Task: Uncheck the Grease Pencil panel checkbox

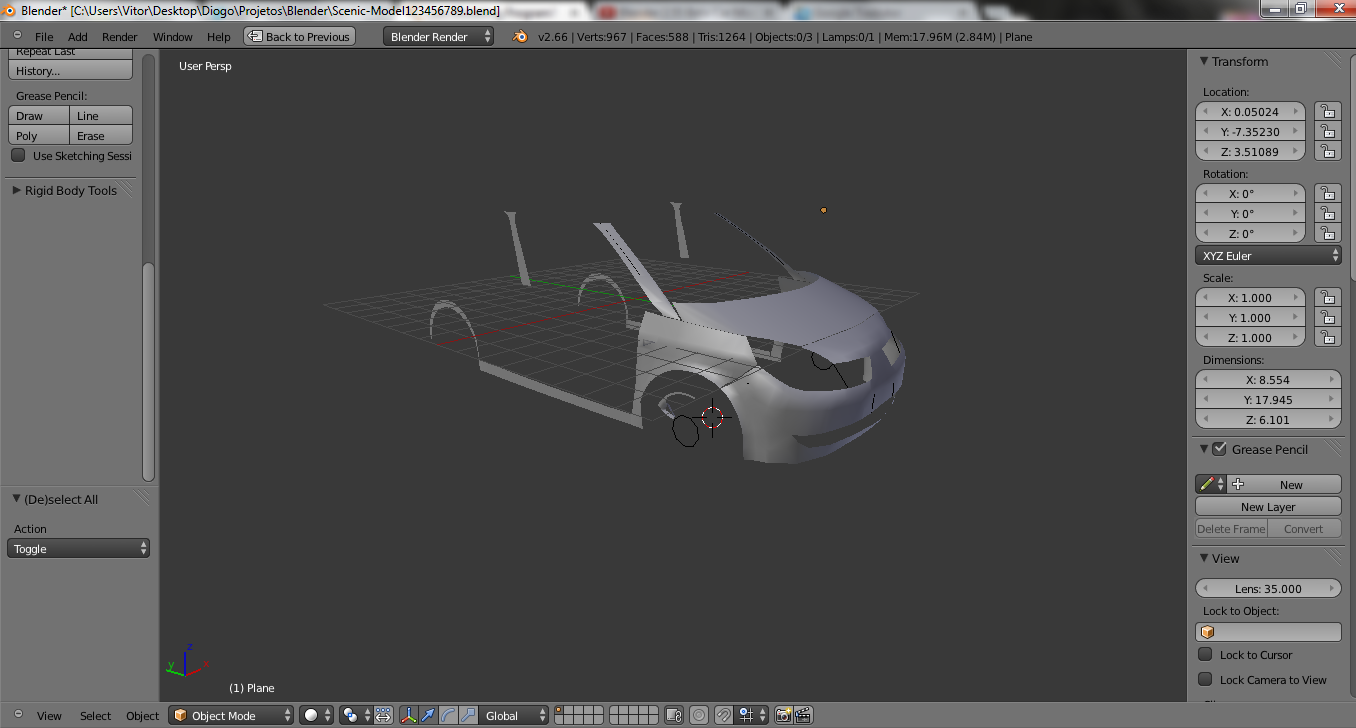Action: (1219, 449)
